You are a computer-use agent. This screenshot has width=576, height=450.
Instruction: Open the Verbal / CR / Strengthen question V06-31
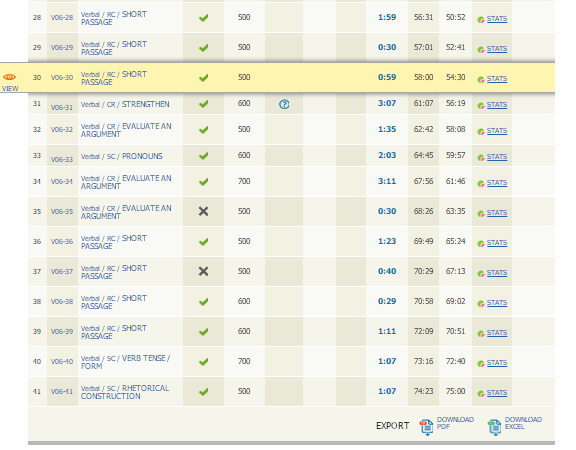tap(125, 104)
